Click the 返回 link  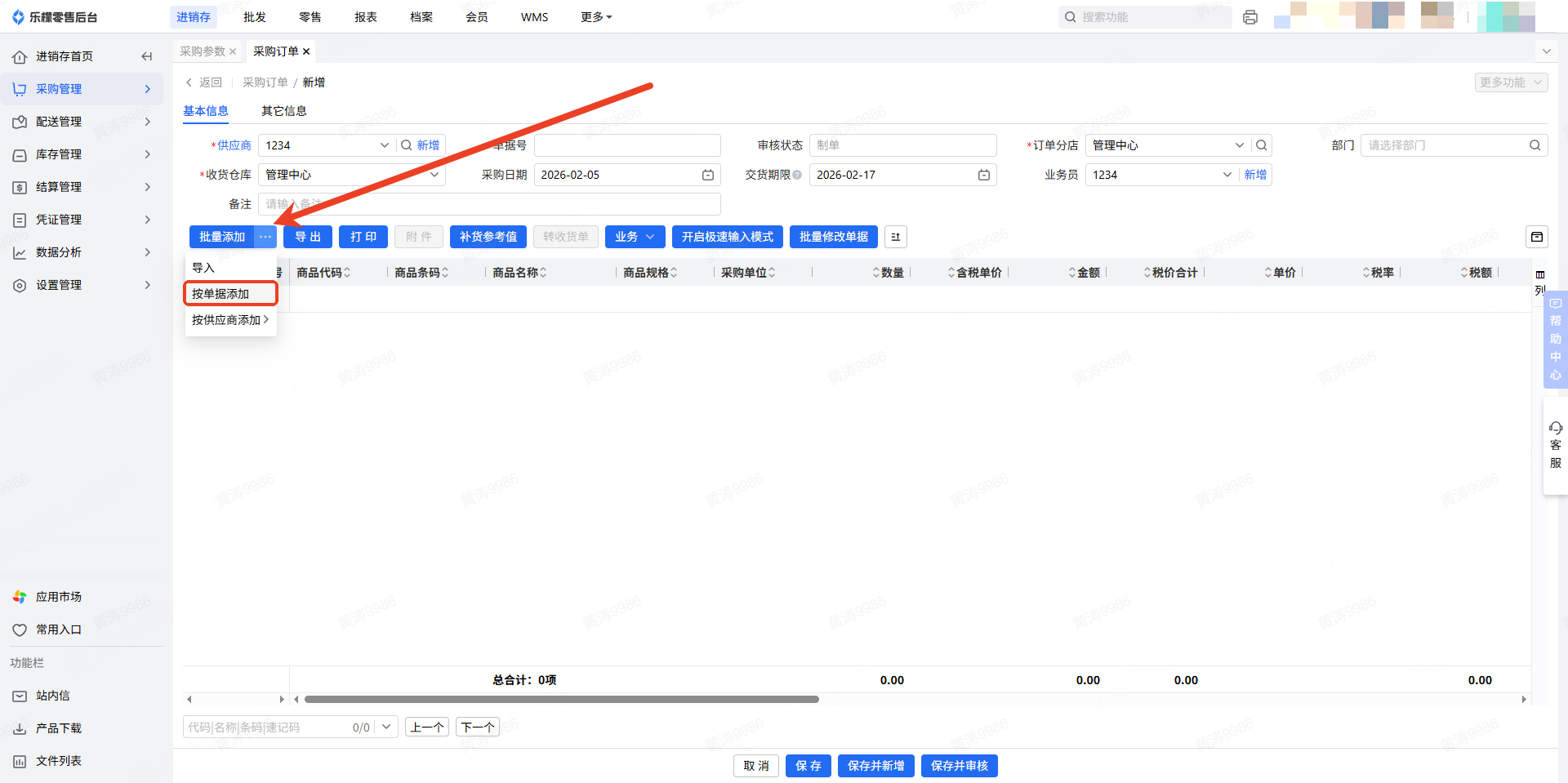(204, 82)
